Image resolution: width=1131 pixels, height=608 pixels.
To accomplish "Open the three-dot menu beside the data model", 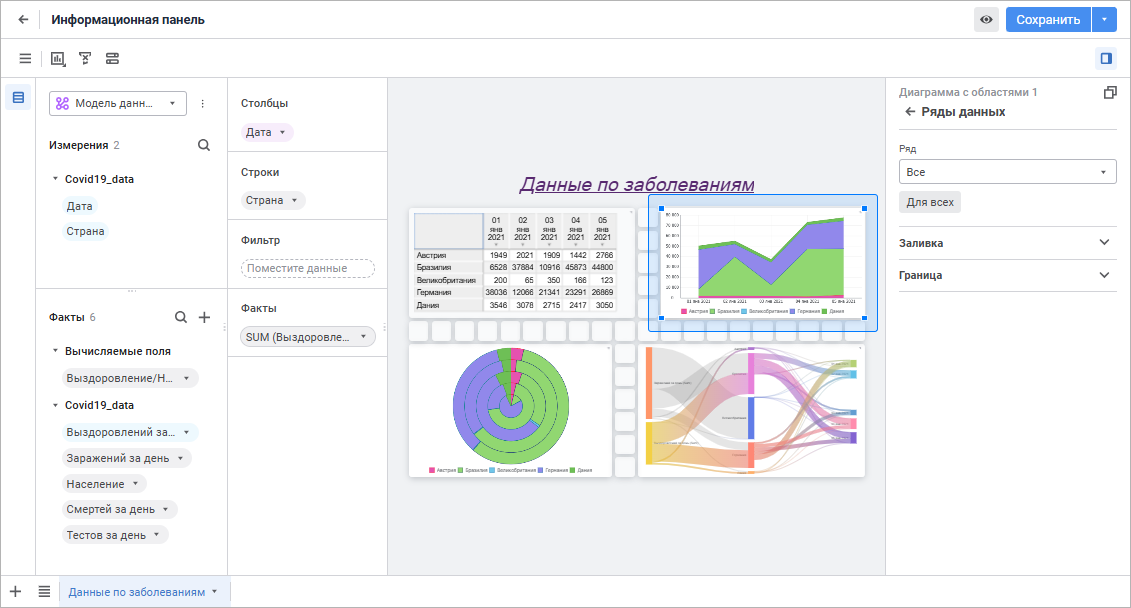I will click(203, 104).
